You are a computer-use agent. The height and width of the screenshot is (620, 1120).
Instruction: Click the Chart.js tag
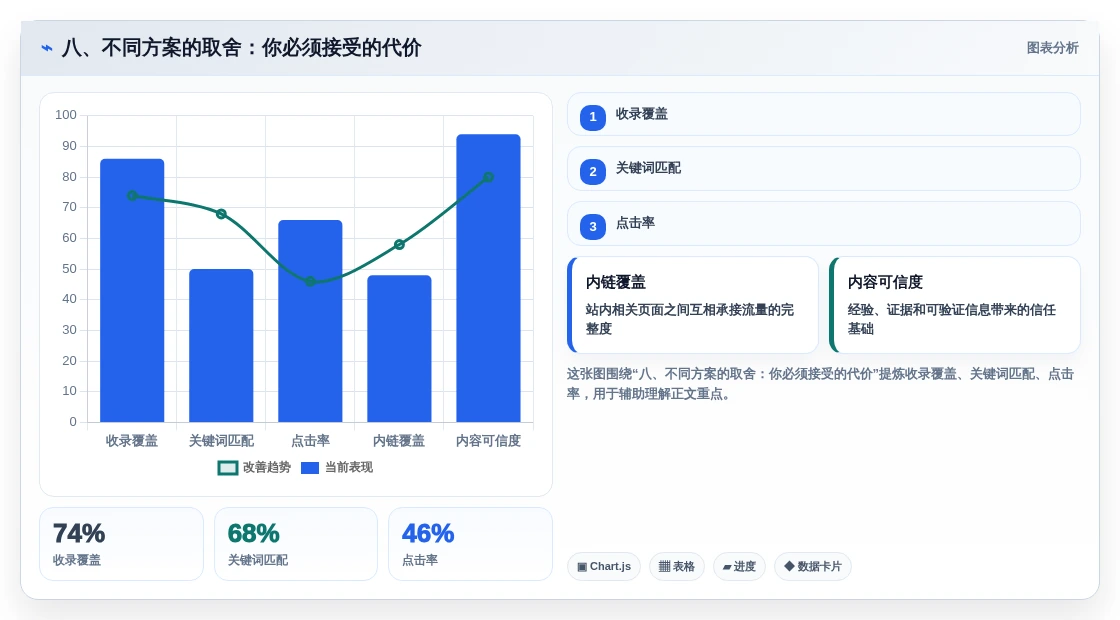pyautogui.click(x=604, y=566)
